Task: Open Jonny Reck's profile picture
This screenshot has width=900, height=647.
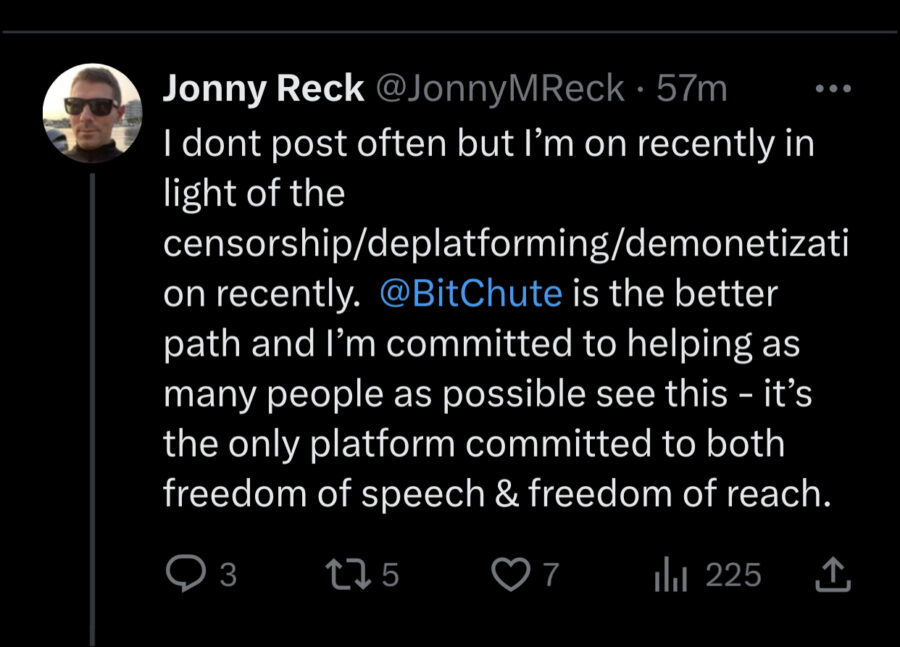Action: [91, 111]
